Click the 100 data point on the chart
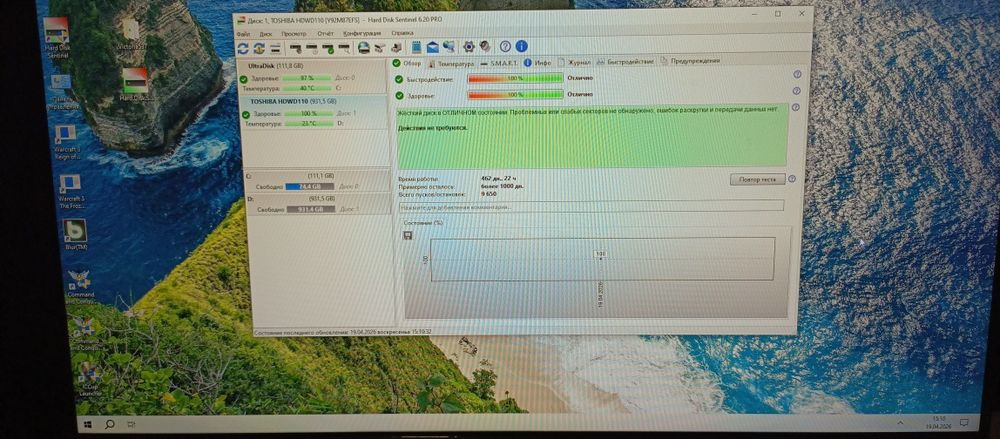Screen dimensions: 1000x439 [x=600, y=256]
